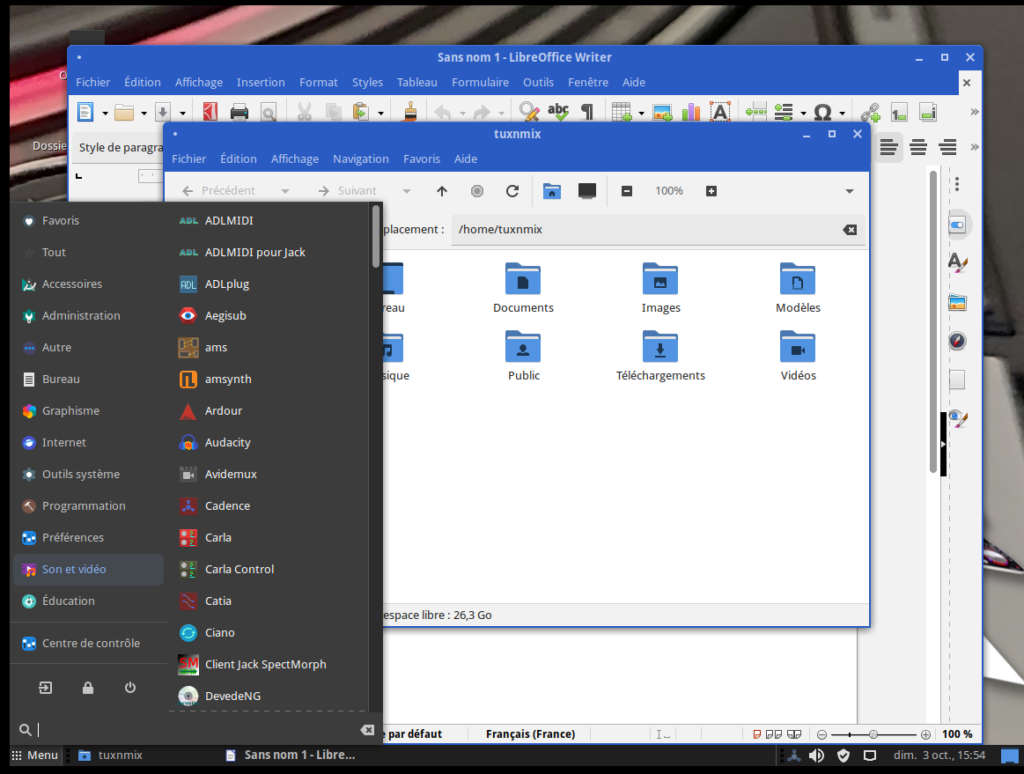Open the Audacity application
The height and width of the screenshot is (774, 1024).
(227, 442)
